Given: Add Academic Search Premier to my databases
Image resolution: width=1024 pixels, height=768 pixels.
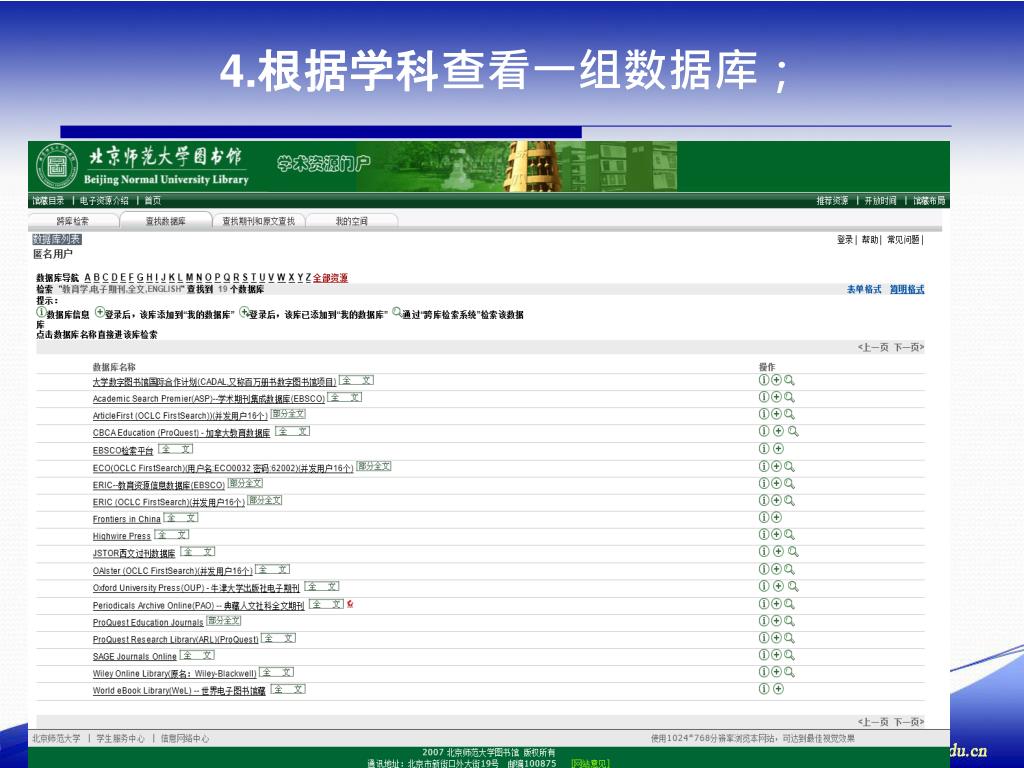Looking at the screenshot, I should point(776,397).
